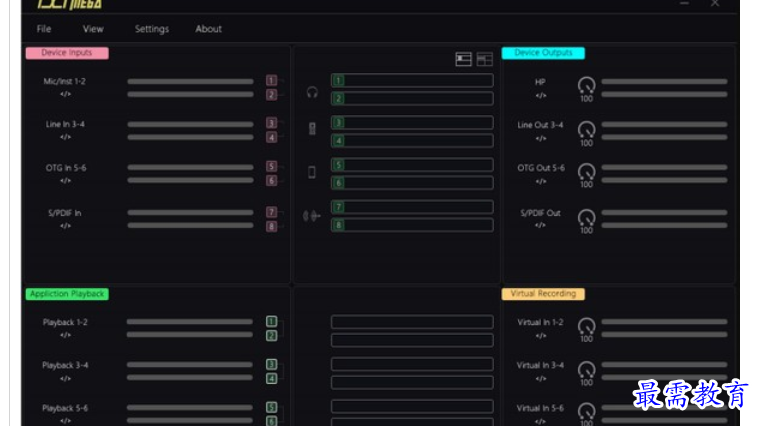Click the S/PDIF connector icon beside outputs 7-8
757x426 pixels.
coord(312,216)
